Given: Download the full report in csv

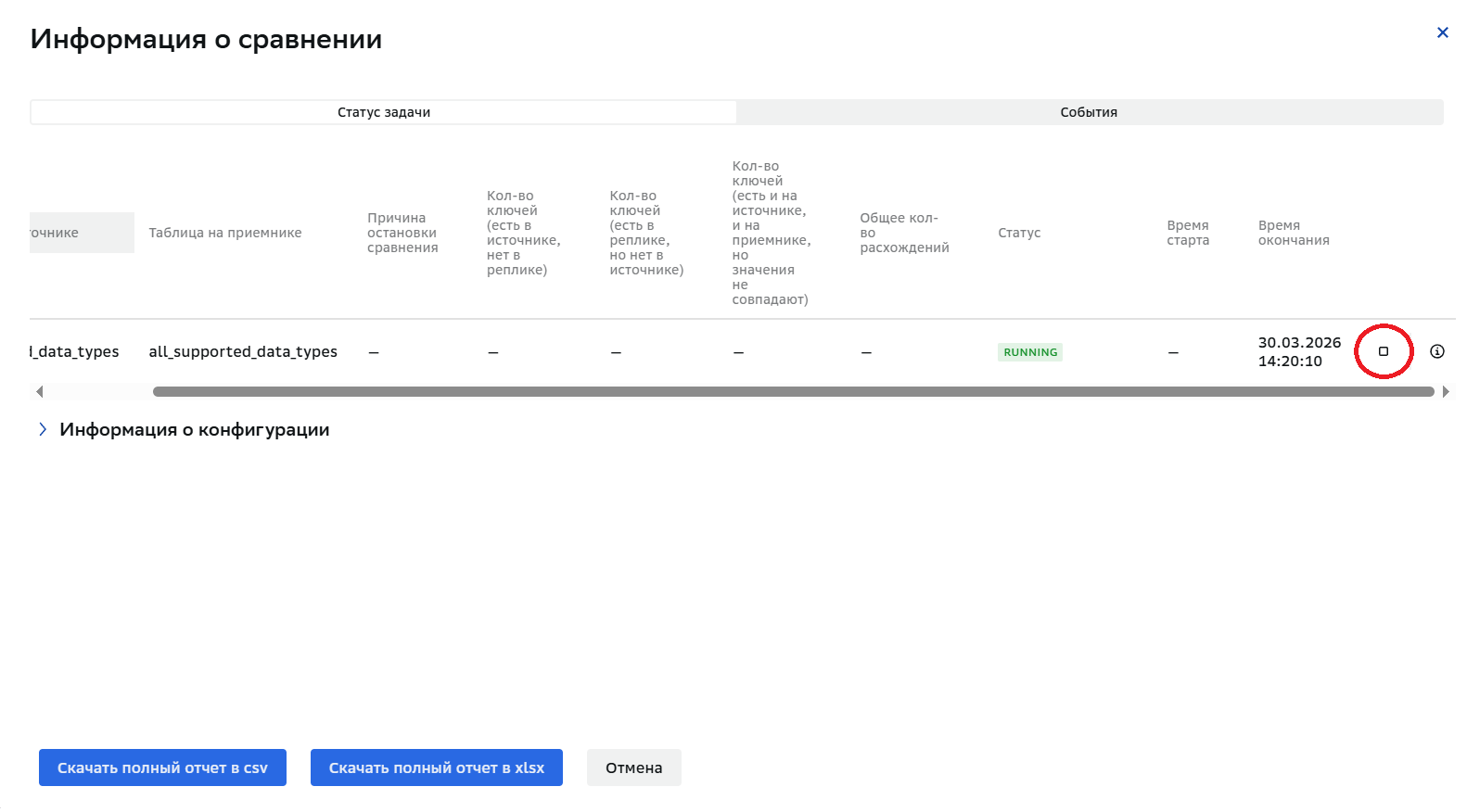Looking at the screenshot, I should click(x=162, y=768).
